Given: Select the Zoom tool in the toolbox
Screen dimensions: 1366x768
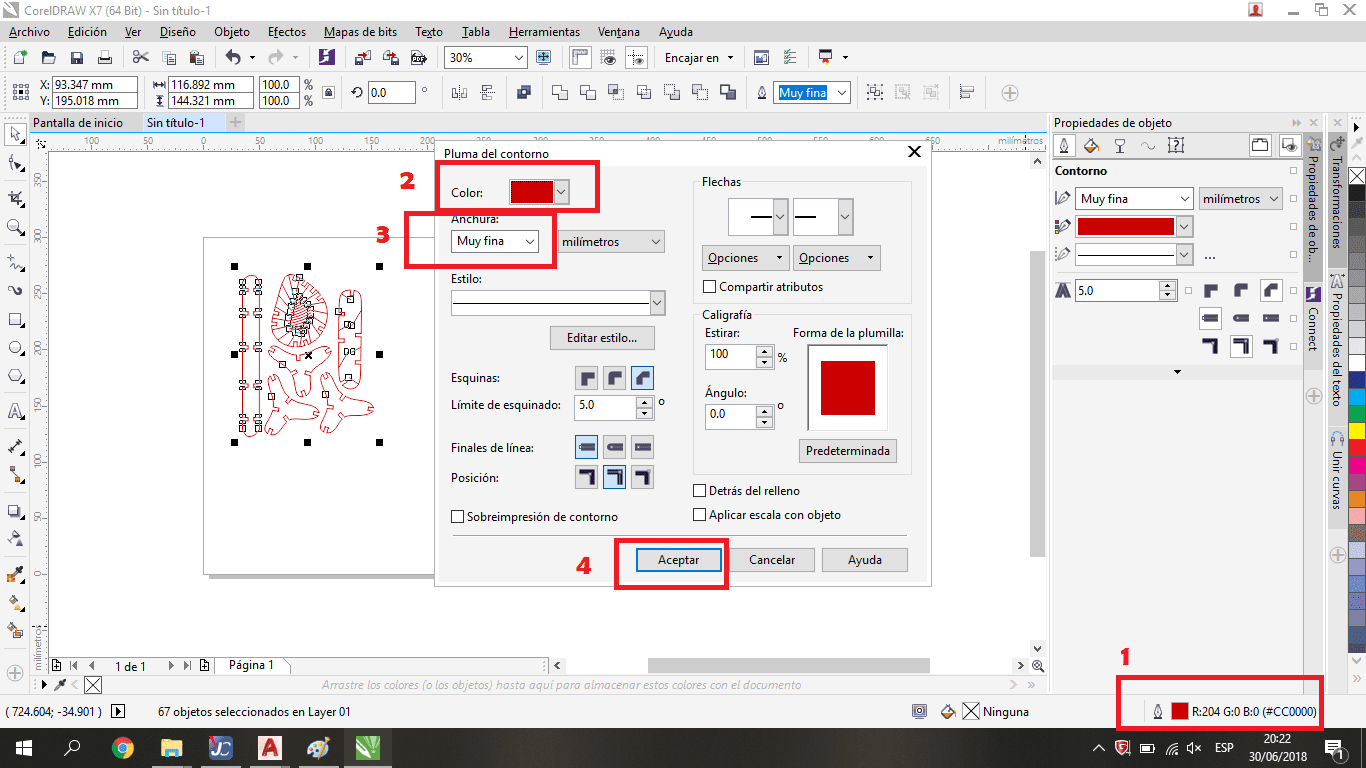Looking at the screenshot, I should [x=15, y=228].
